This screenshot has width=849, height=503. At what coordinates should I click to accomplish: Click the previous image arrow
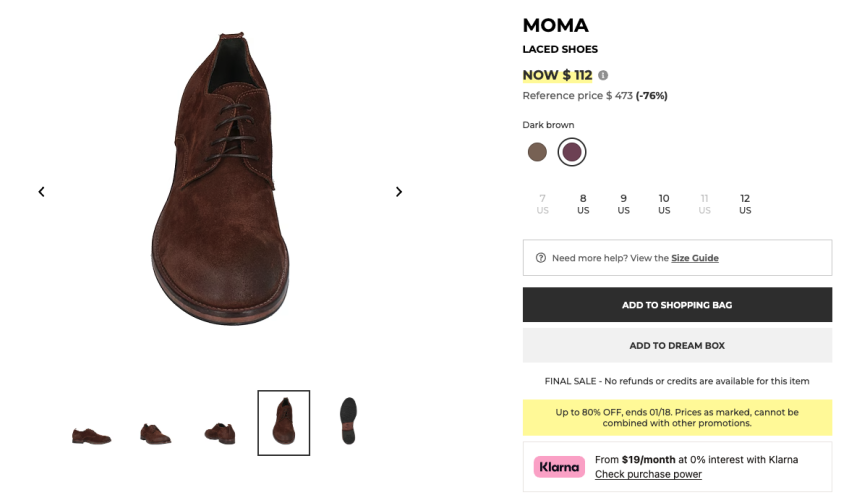pos(41,192)
